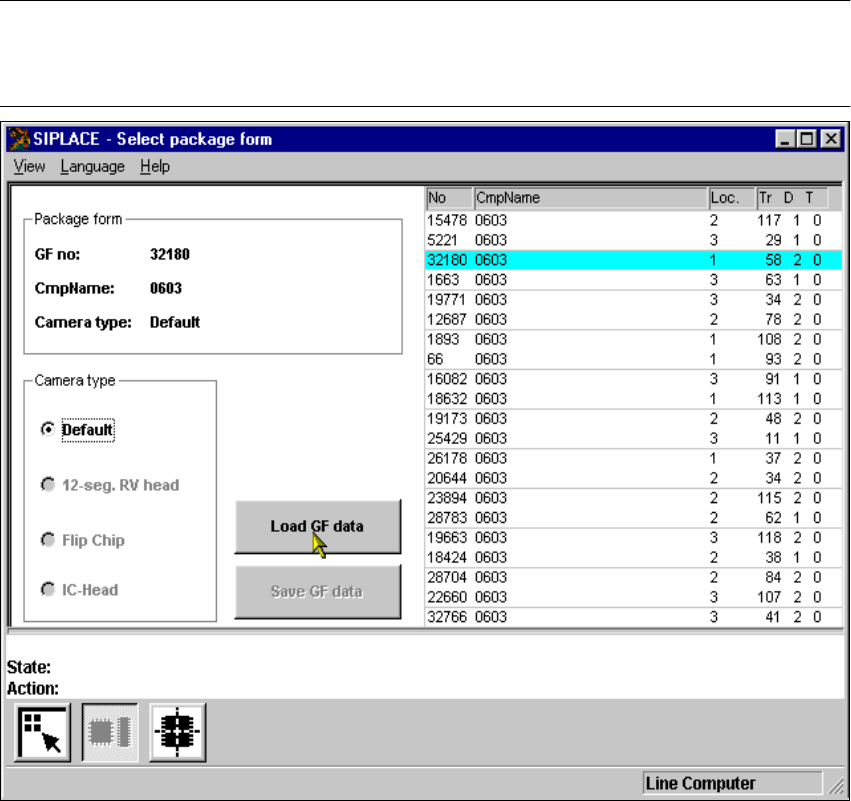The width and height of the screenshot is (851, 801).
Task: Select row with package number 19771
Action: pyautogui.click(x=633, y=300)
